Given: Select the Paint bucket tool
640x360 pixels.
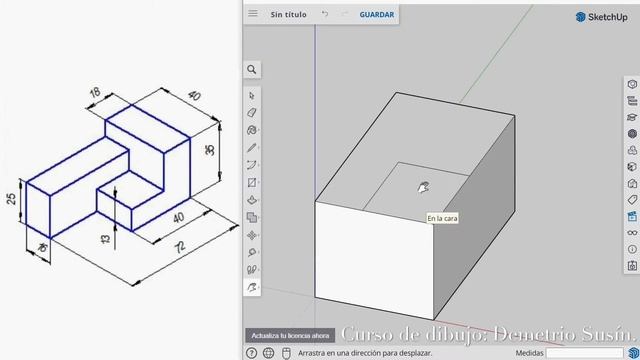Looking at the screenshot, I should click(x=252, y=130).
